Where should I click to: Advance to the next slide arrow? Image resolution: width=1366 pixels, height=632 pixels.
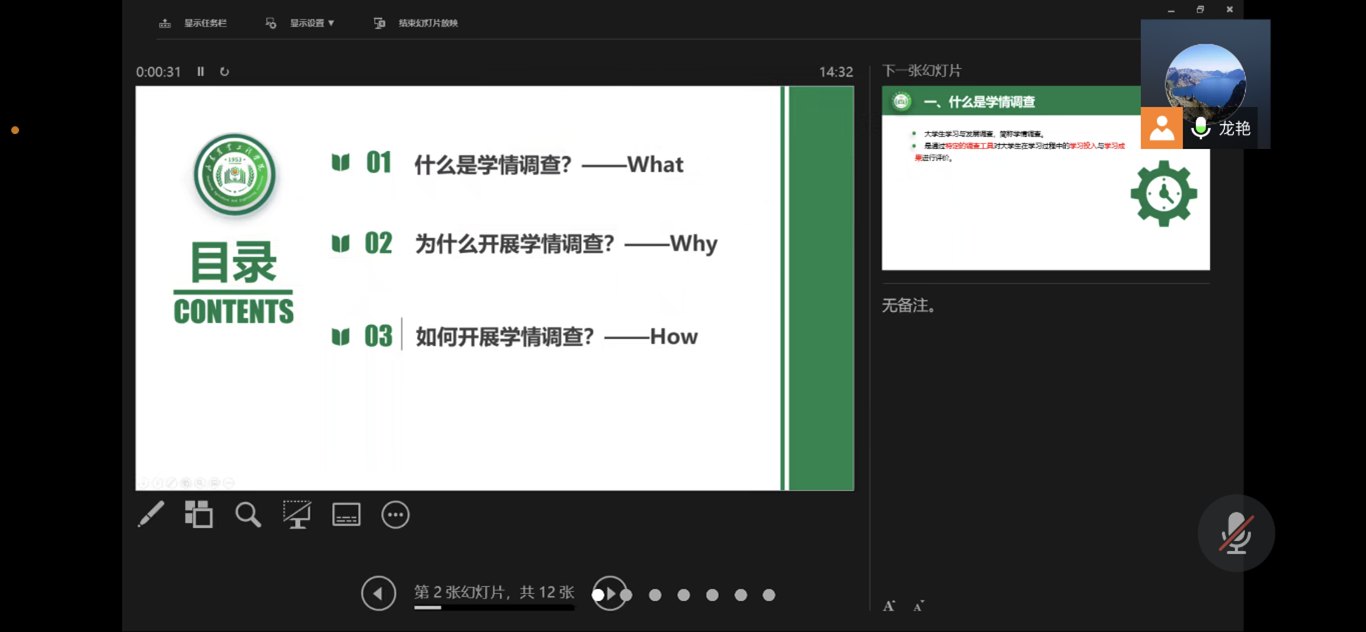(x=609, y=594)
